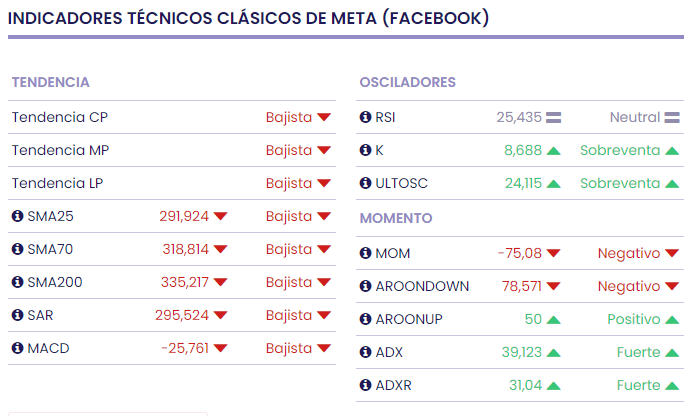Click the Tendencia LP Bajista status
This screenshot has width=693, height=416.
[289, 183]
